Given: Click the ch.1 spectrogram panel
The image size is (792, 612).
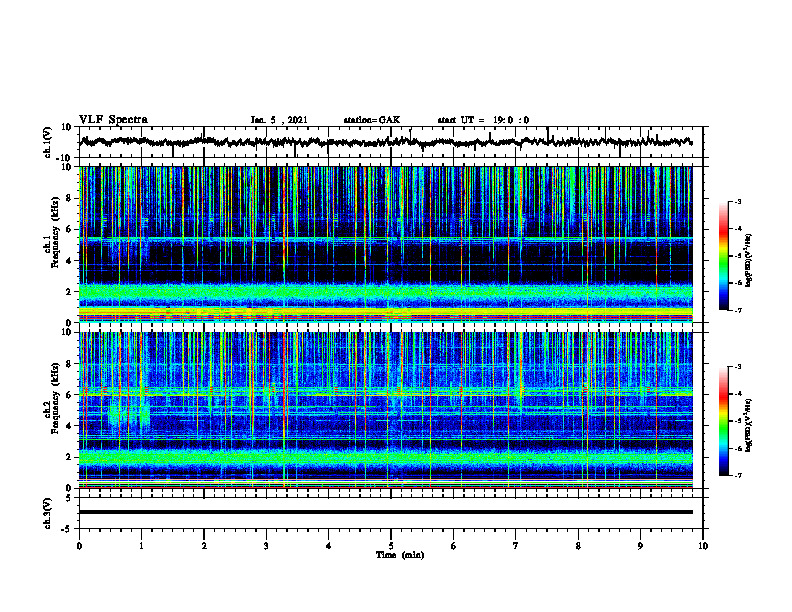Looking at the screenshot, I should (386, 244).
